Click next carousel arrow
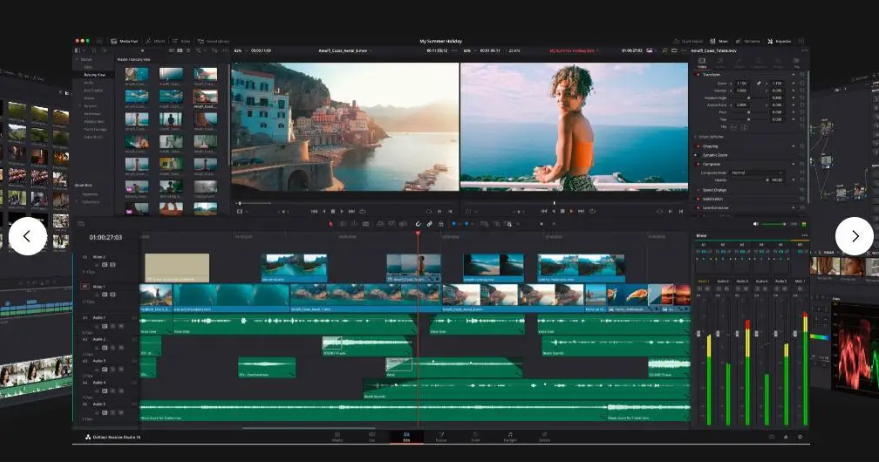The height and width of the screenshot is (463, 879). coord(854,236)
